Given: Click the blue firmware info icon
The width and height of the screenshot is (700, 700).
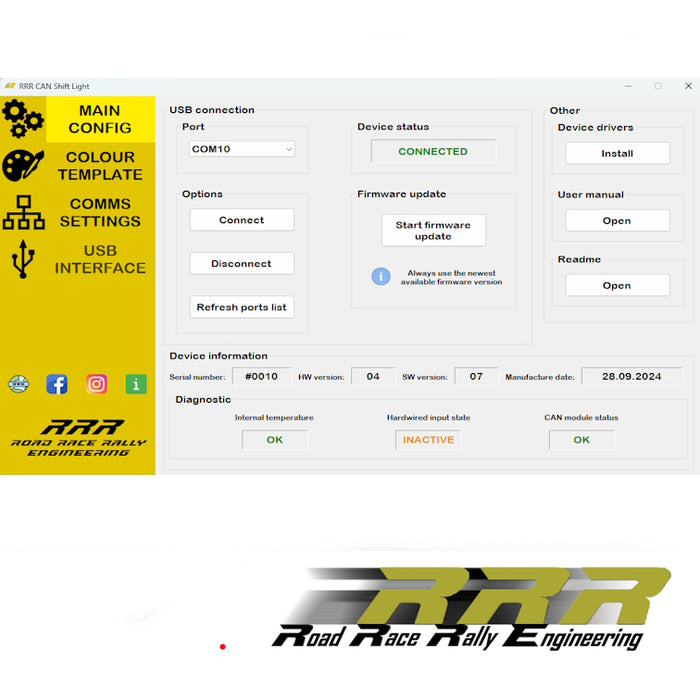Looking at the screenshot, I should 381,276.
